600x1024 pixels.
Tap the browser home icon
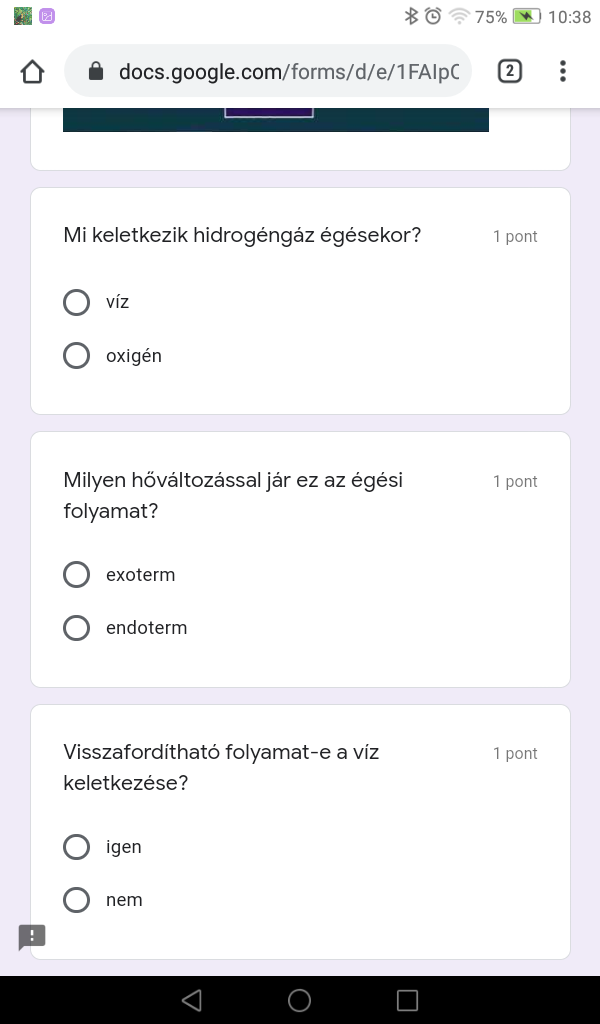32,71
